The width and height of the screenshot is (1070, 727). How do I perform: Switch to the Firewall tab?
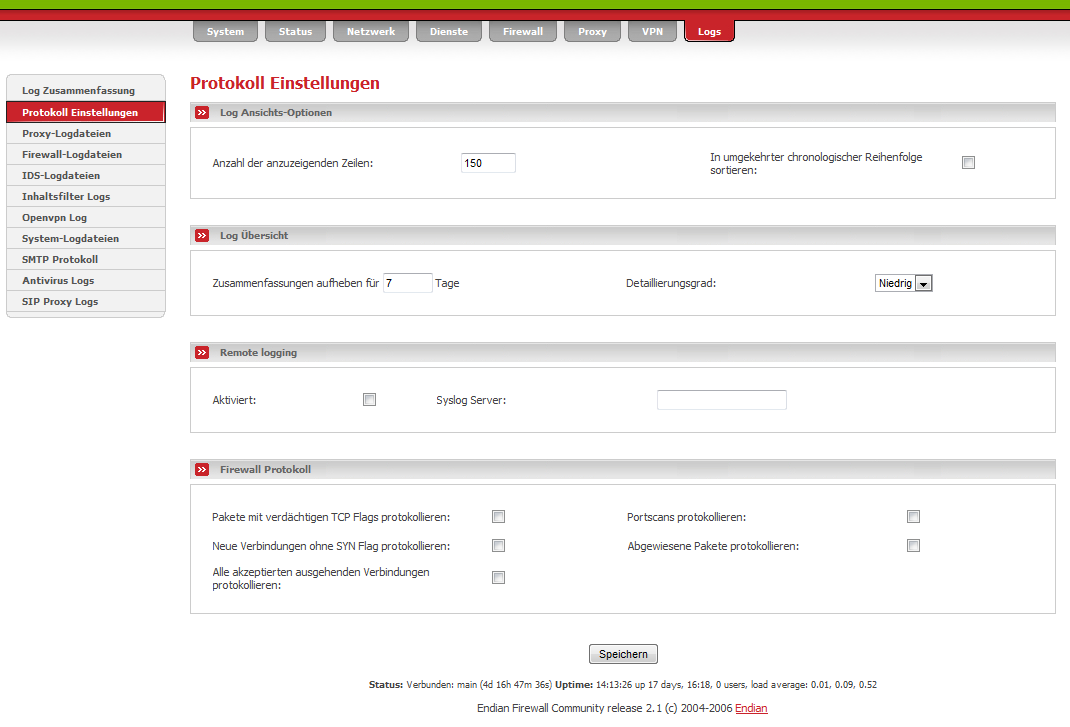[523, 32]
